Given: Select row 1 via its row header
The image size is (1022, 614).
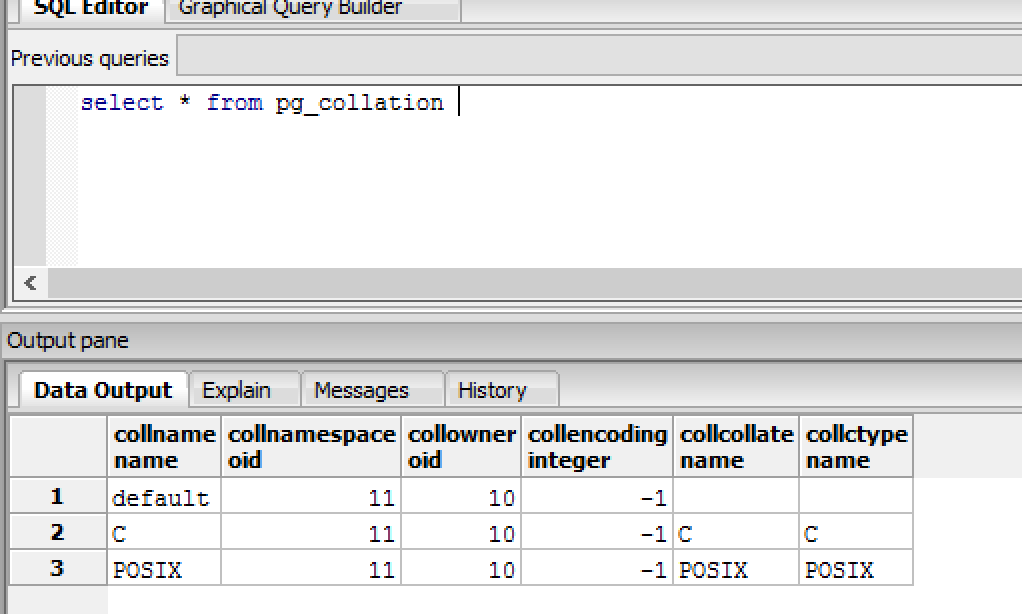Looking at the screenshot, I should click(57, 497).
